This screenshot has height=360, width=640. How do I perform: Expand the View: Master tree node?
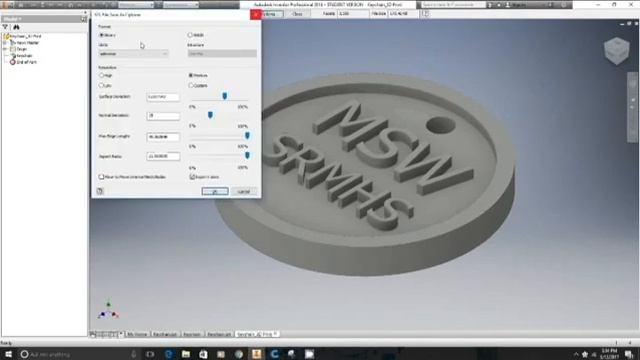pyautogui.click(x=5, y=42)
